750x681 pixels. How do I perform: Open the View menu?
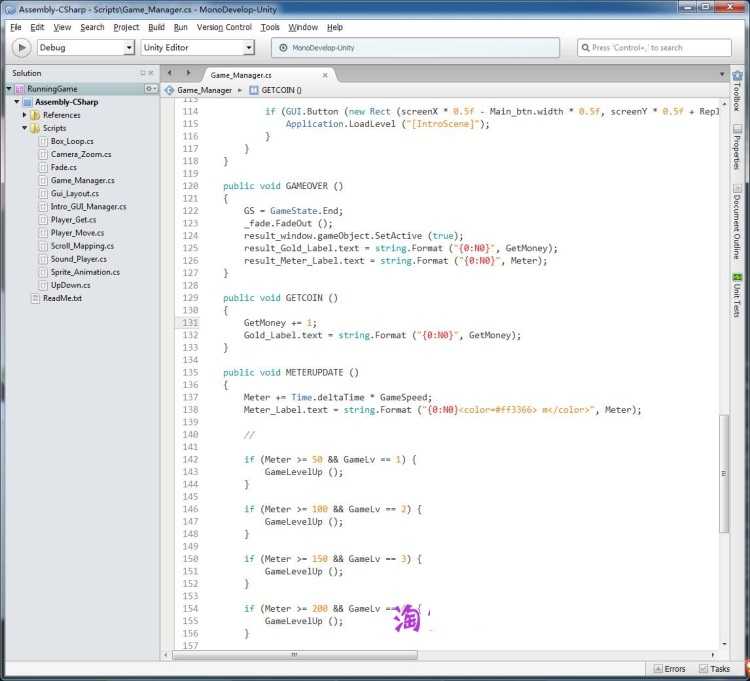[x=62, y=27]
